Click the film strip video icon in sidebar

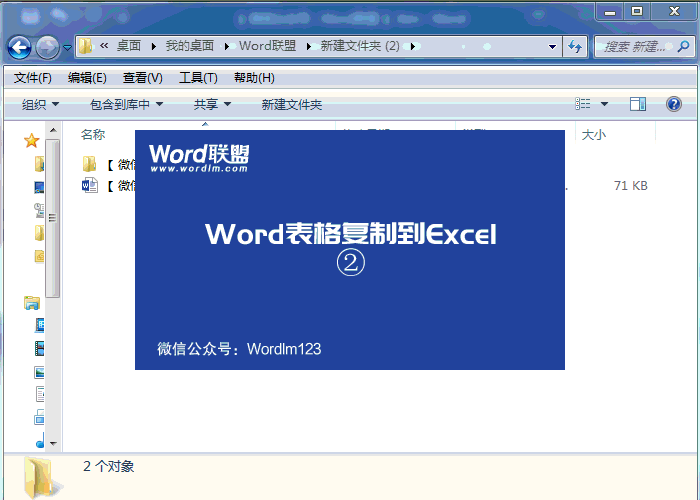[39, 348]
